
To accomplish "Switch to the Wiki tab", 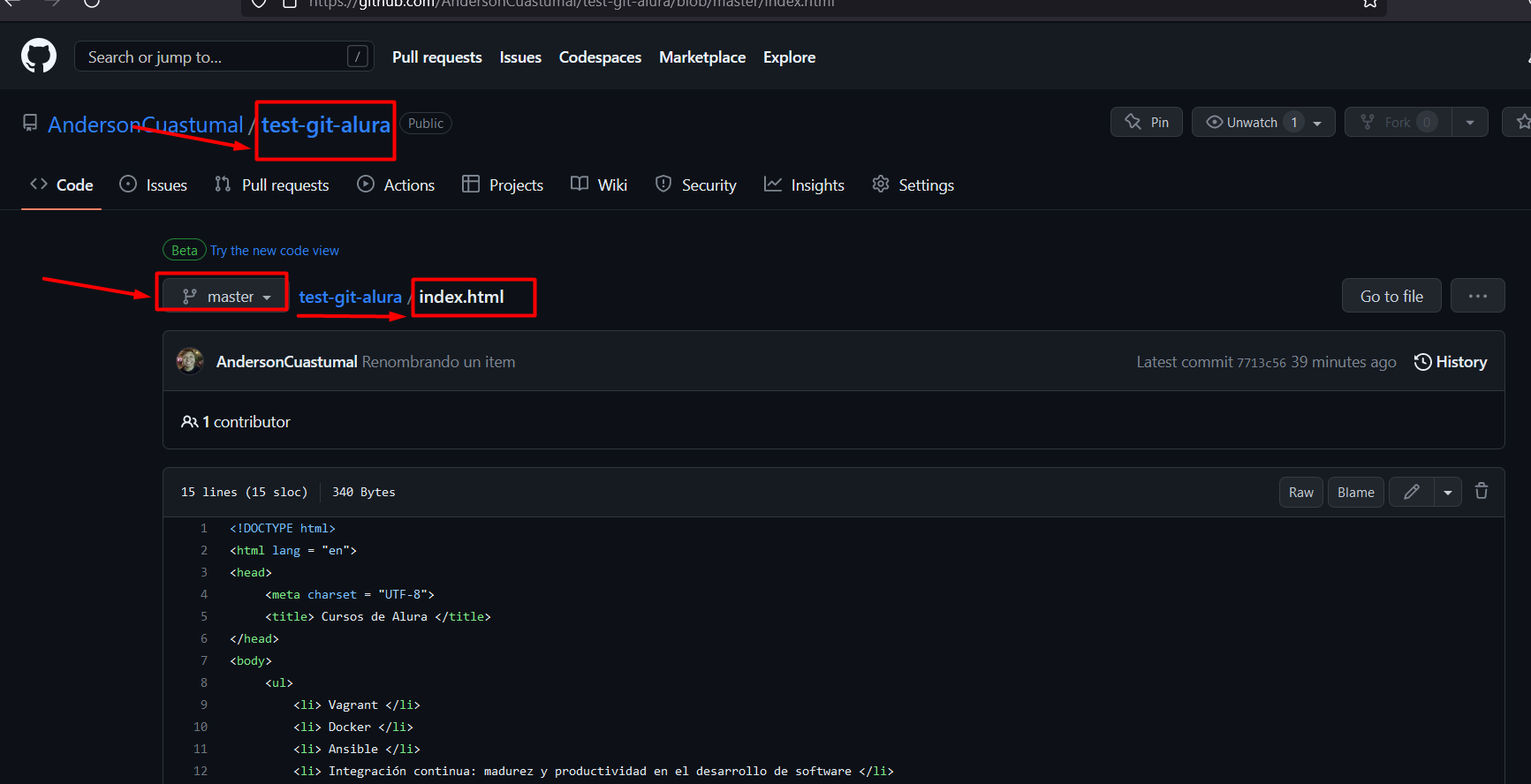I will click(599, 185).
